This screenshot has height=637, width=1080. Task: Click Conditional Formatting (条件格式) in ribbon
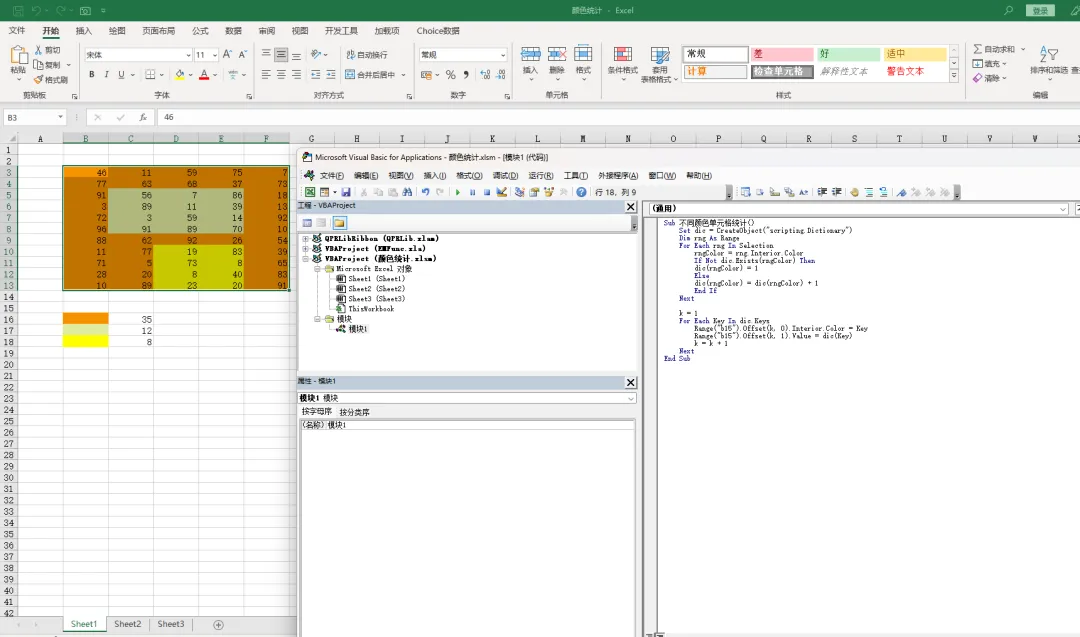click(622, 65)
